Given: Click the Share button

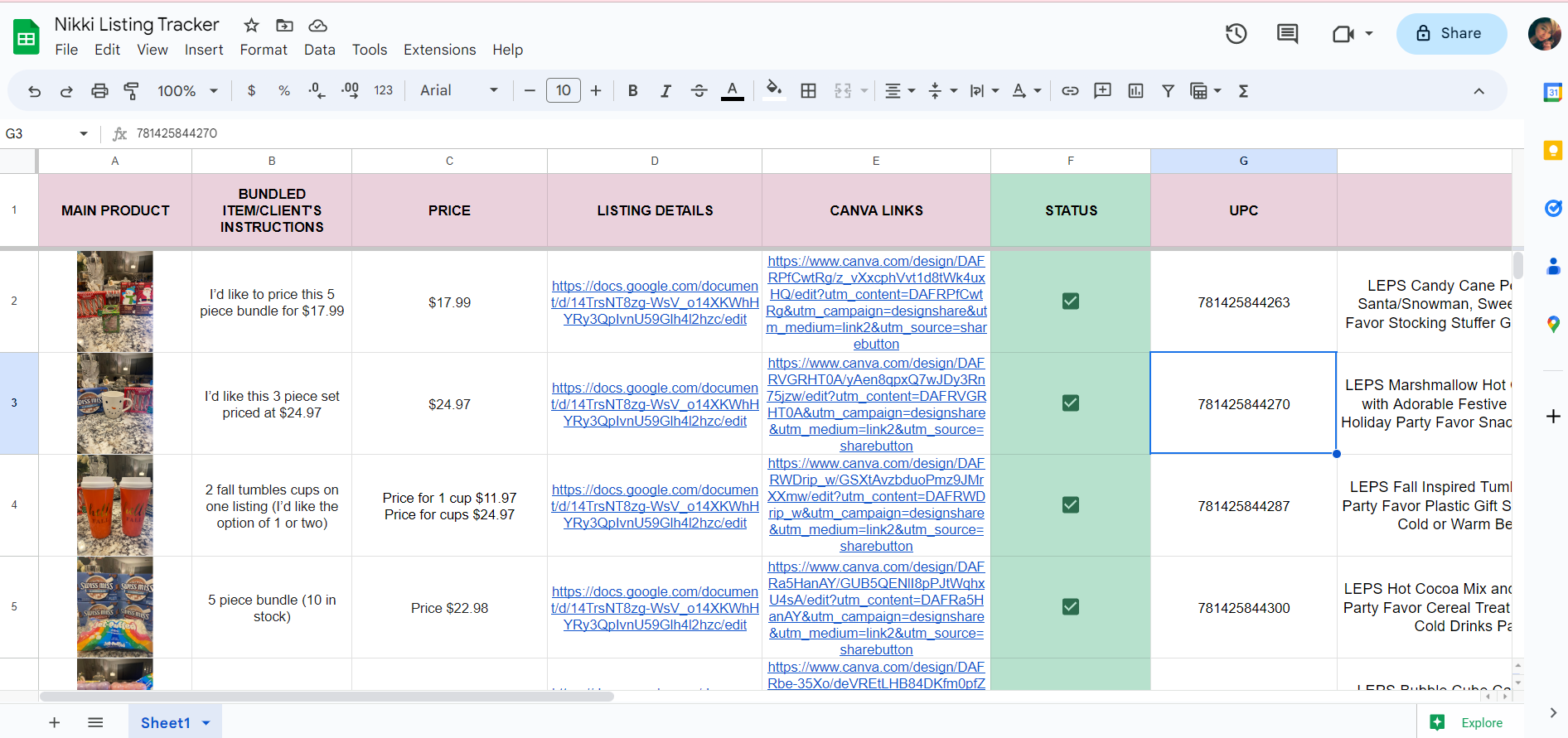Looking at the screenshot, I should 1451,34.
